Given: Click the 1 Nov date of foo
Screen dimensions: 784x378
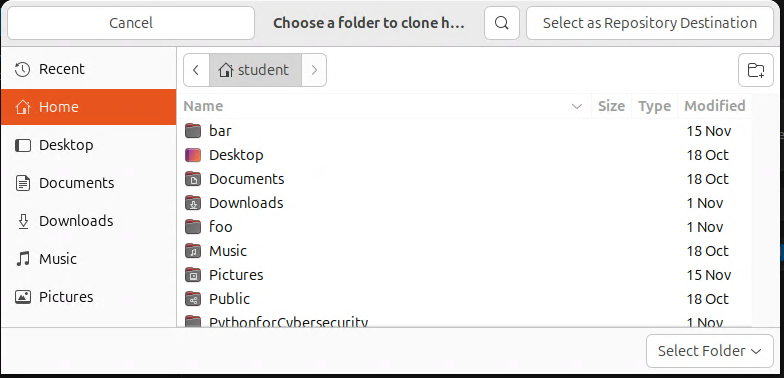Looking at the screenshot, I should [x=705, y=227].
